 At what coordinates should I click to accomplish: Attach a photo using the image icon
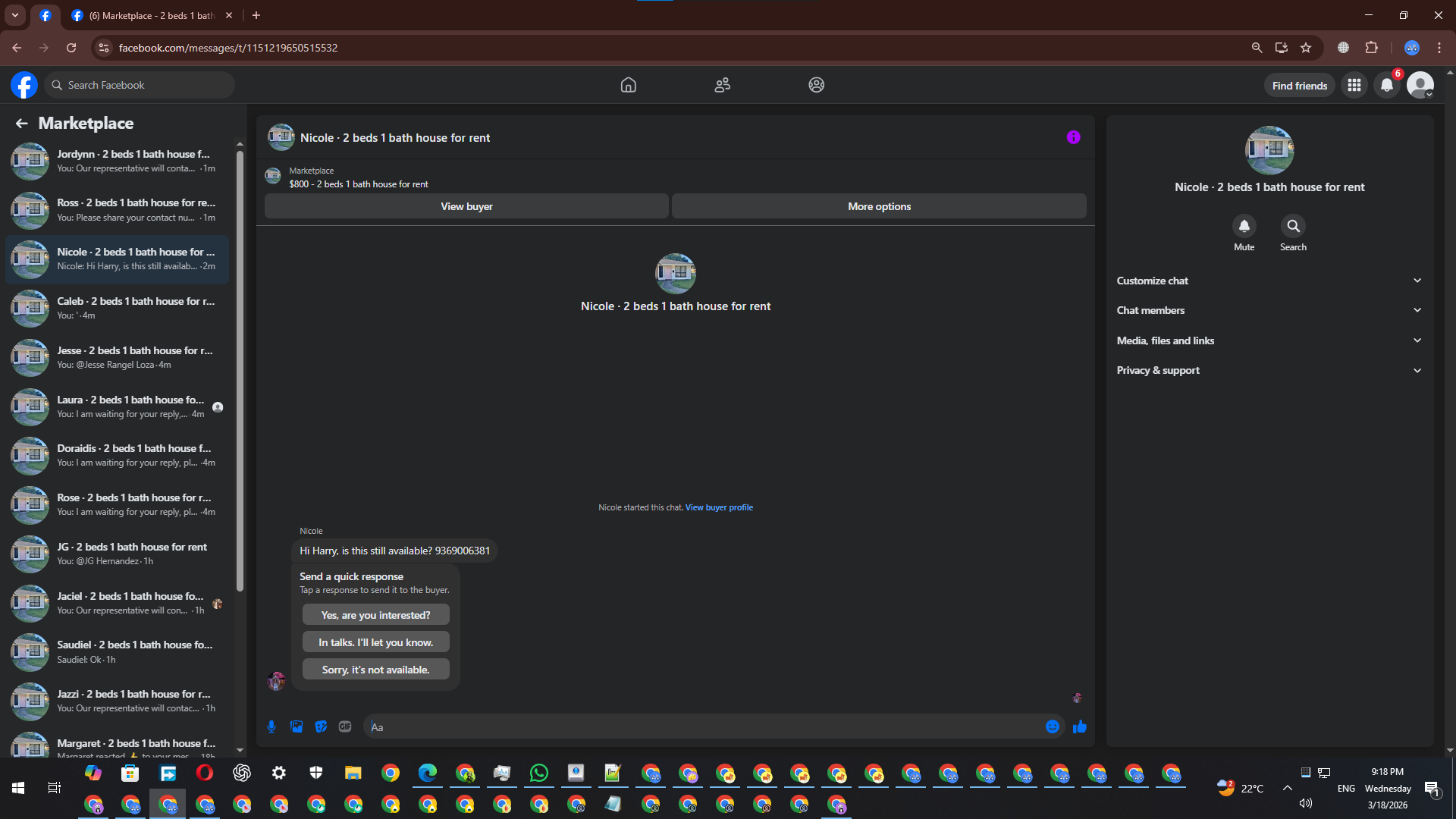click(297, 726)
